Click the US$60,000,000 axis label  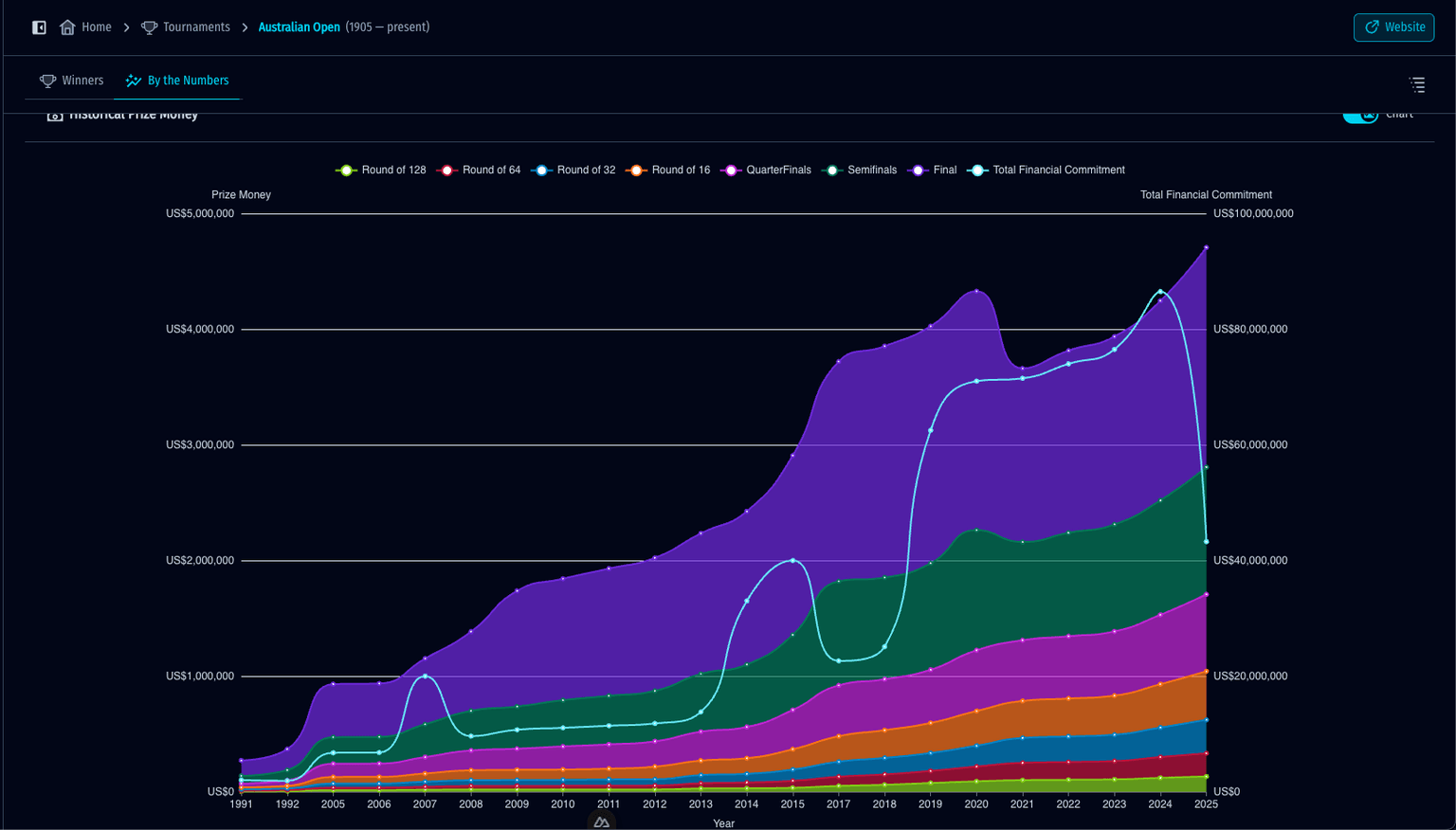[x=1250, y=445]
